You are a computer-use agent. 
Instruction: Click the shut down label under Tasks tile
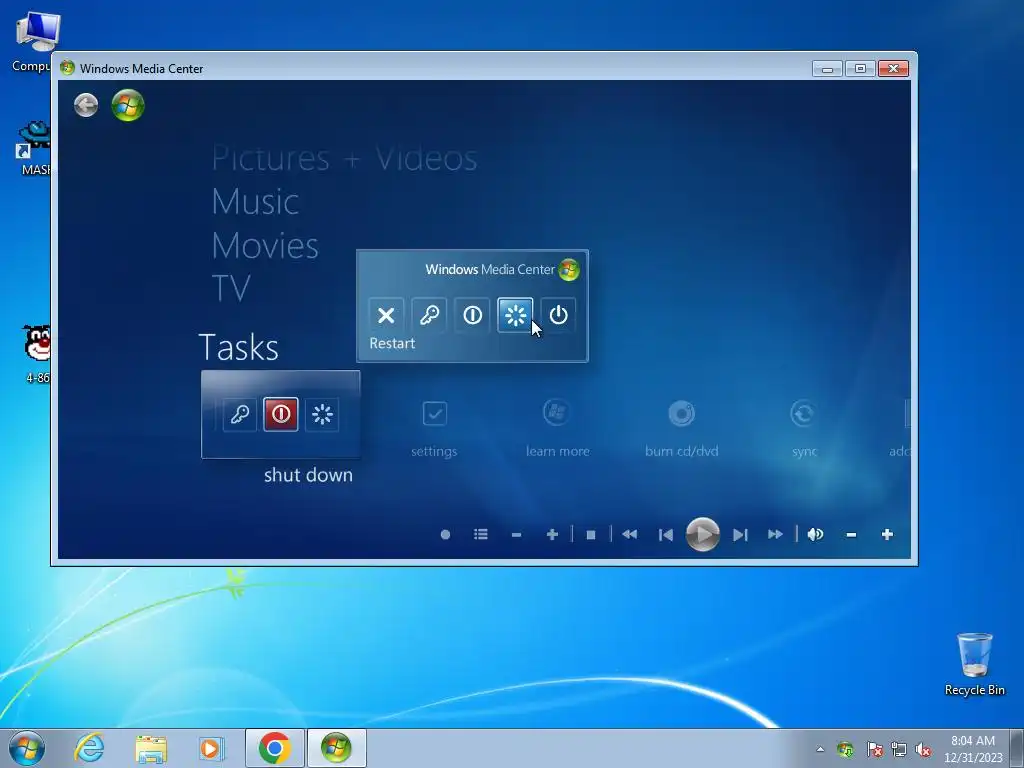(308, 475)
